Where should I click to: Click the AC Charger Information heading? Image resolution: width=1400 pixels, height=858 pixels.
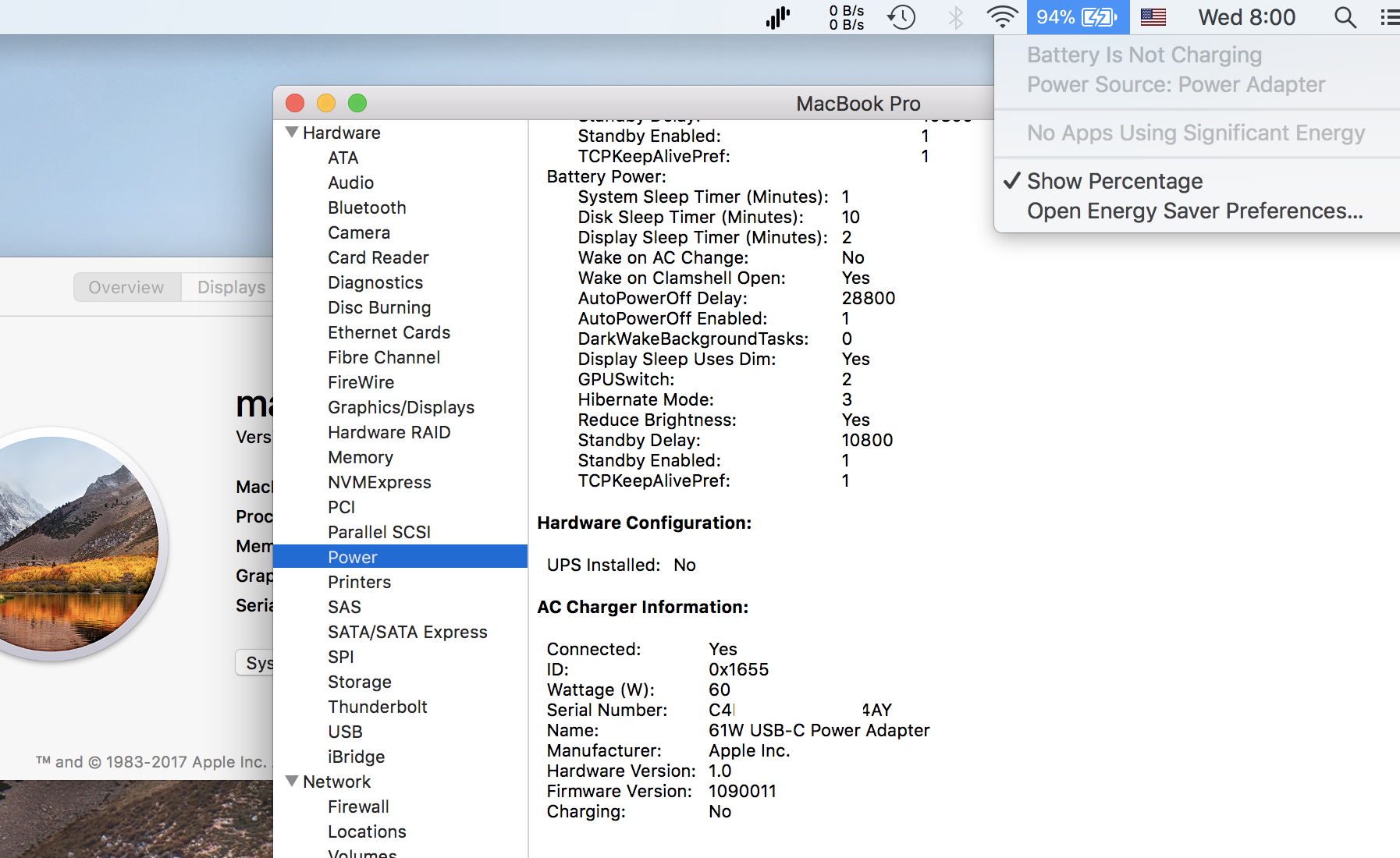[642, 607]
